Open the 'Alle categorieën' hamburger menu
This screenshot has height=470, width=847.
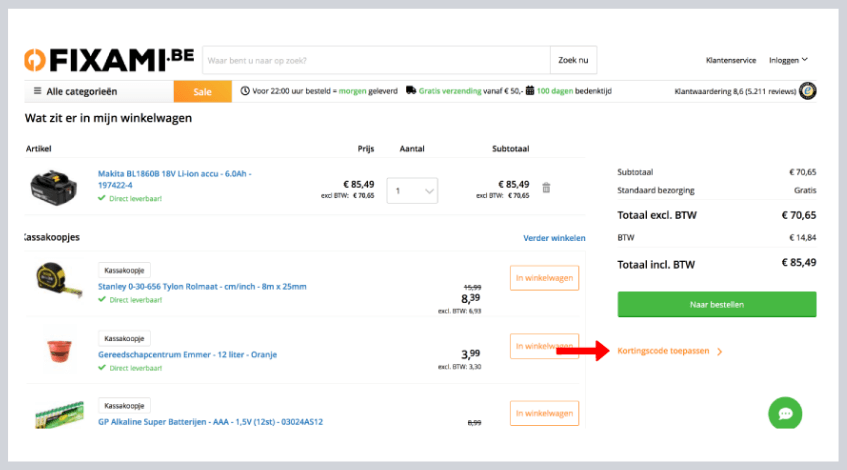point(76,91)
